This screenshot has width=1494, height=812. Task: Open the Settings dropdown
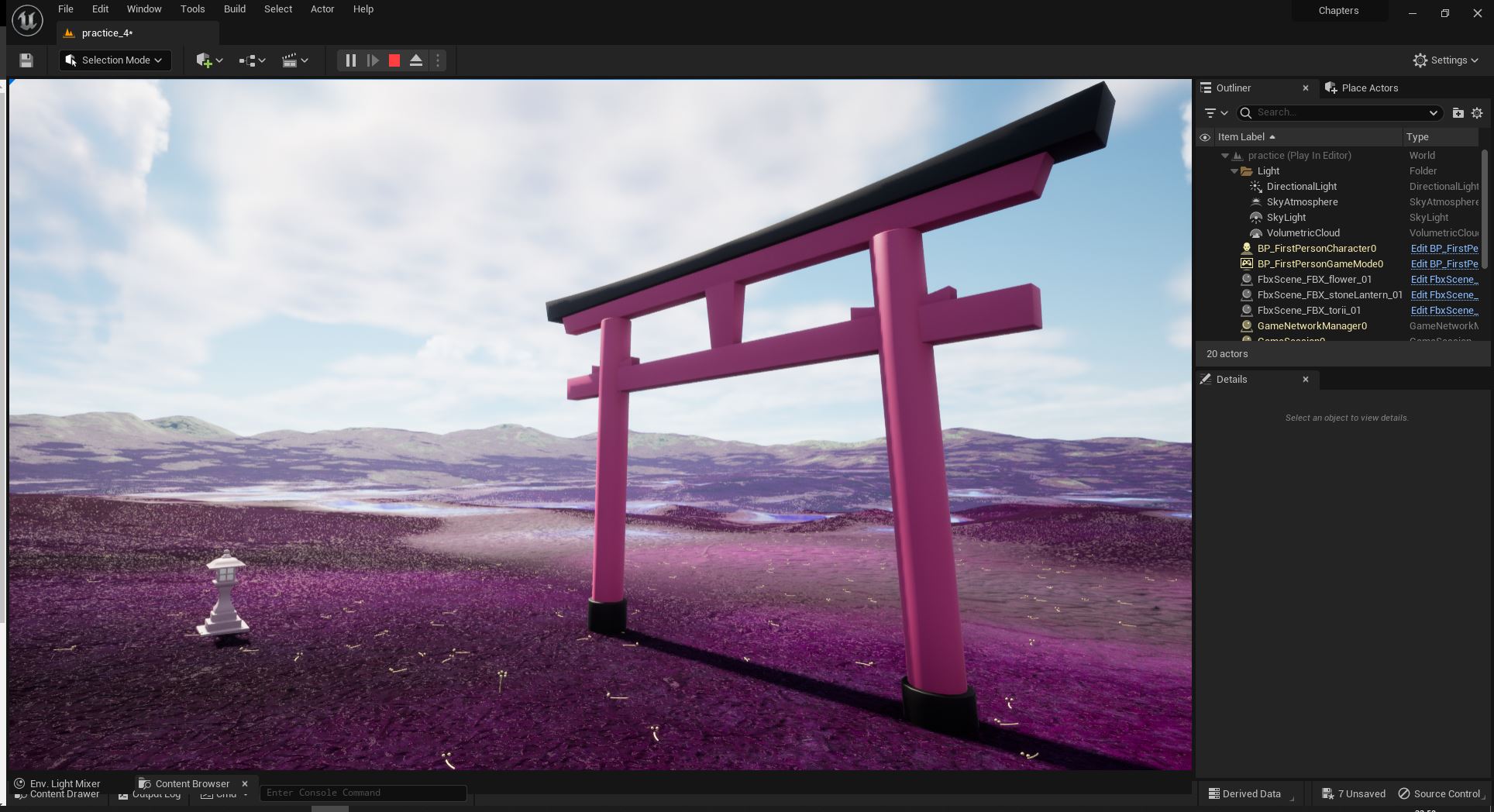(x=1445, y=60)
